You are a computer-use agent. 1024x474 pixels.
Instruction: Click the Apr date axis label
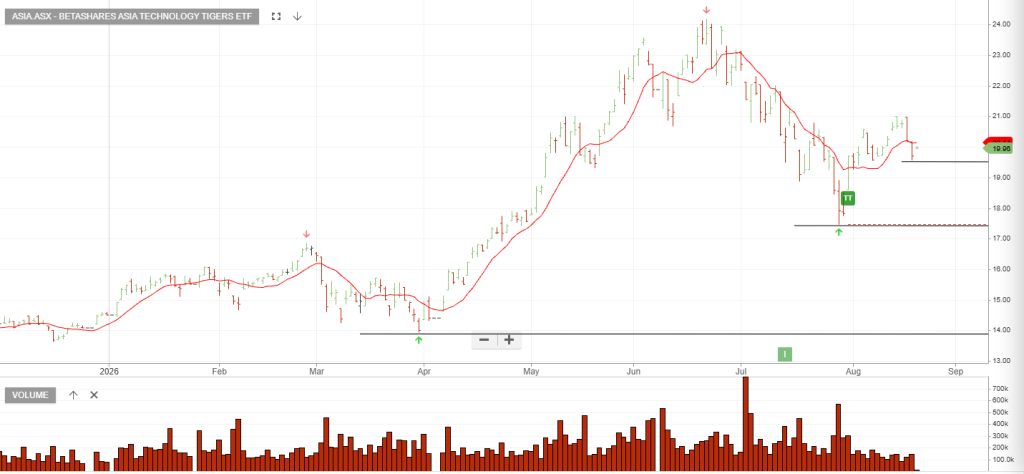coord(424,370)
